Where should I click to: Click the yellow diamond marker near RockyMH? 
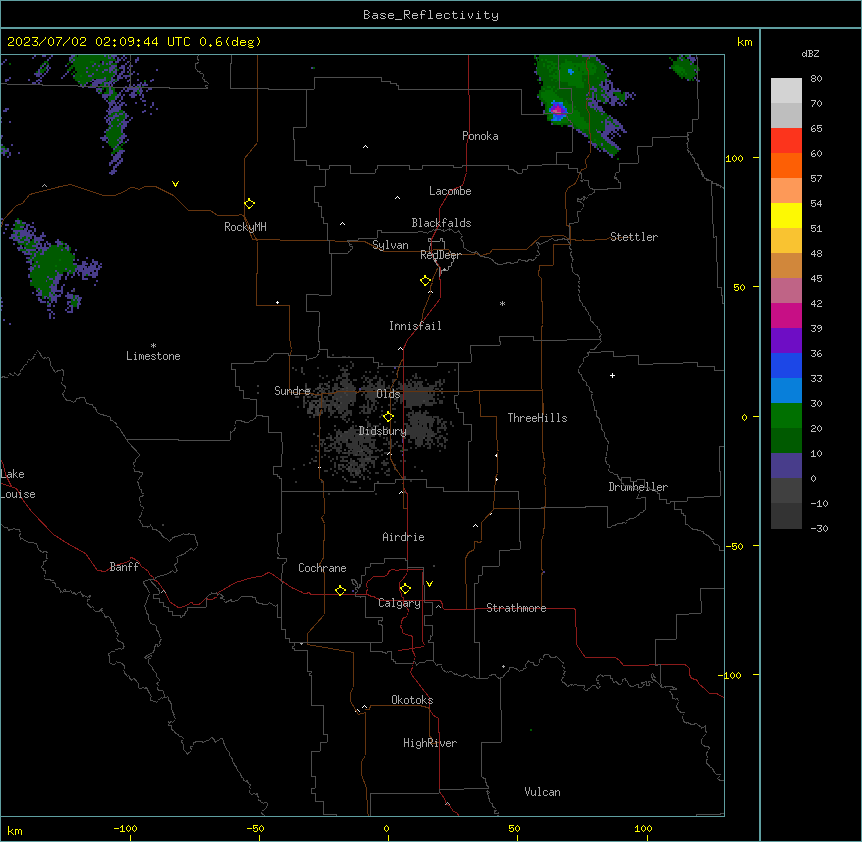[249, 204]
